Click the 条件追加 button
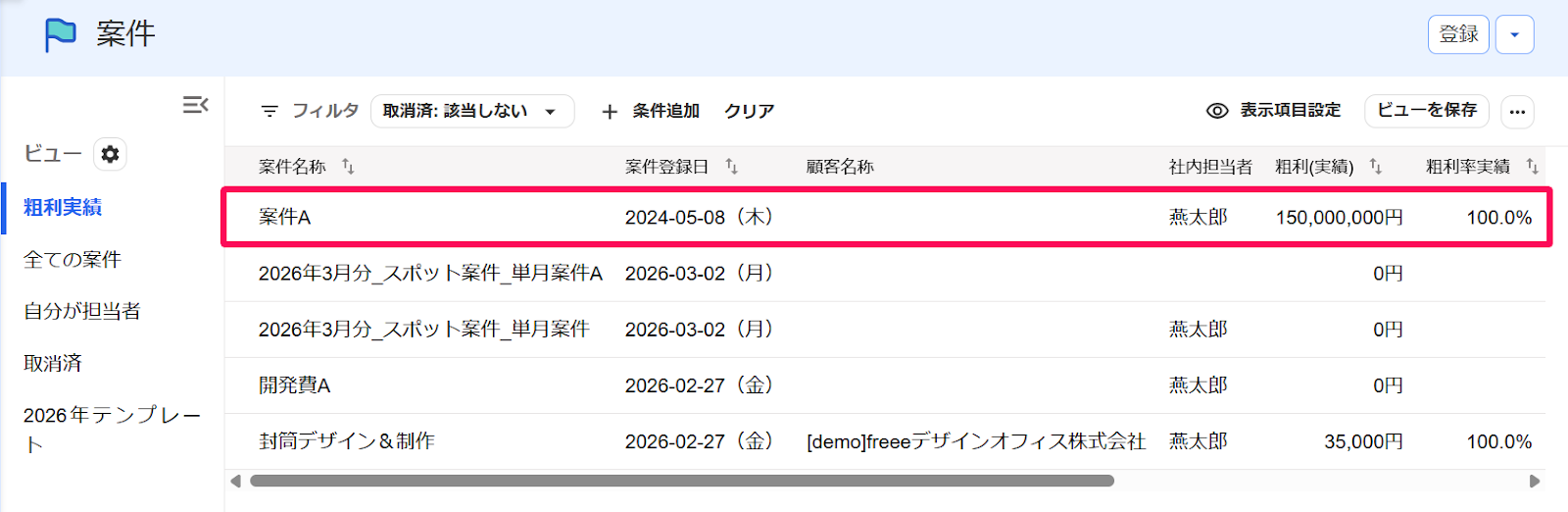 [651, 111]
